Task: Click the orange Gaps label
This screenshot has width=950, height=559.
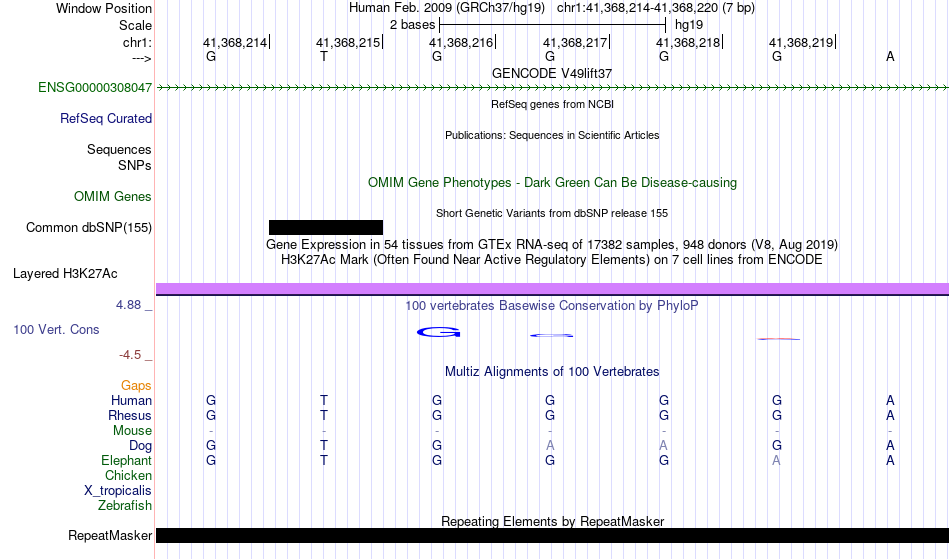Action: 136,386
